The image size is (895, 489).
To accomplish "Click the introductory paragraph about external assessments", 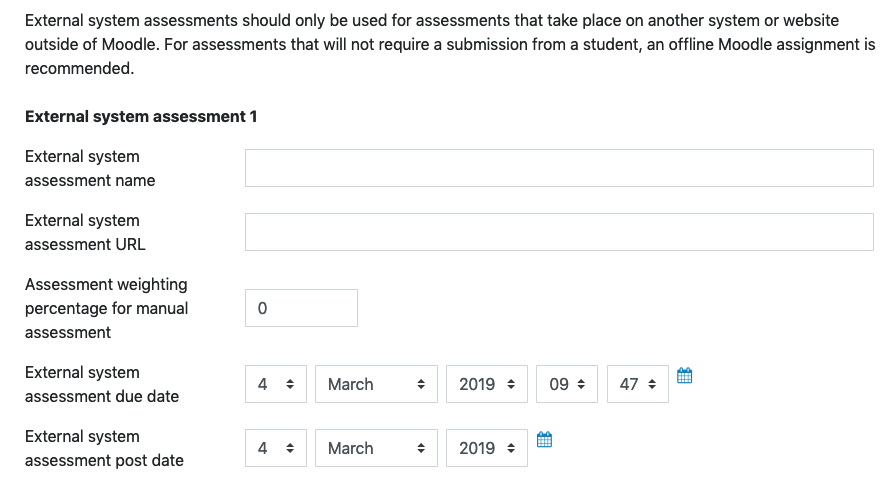I will pyautogui.click(x=450, y=45).
